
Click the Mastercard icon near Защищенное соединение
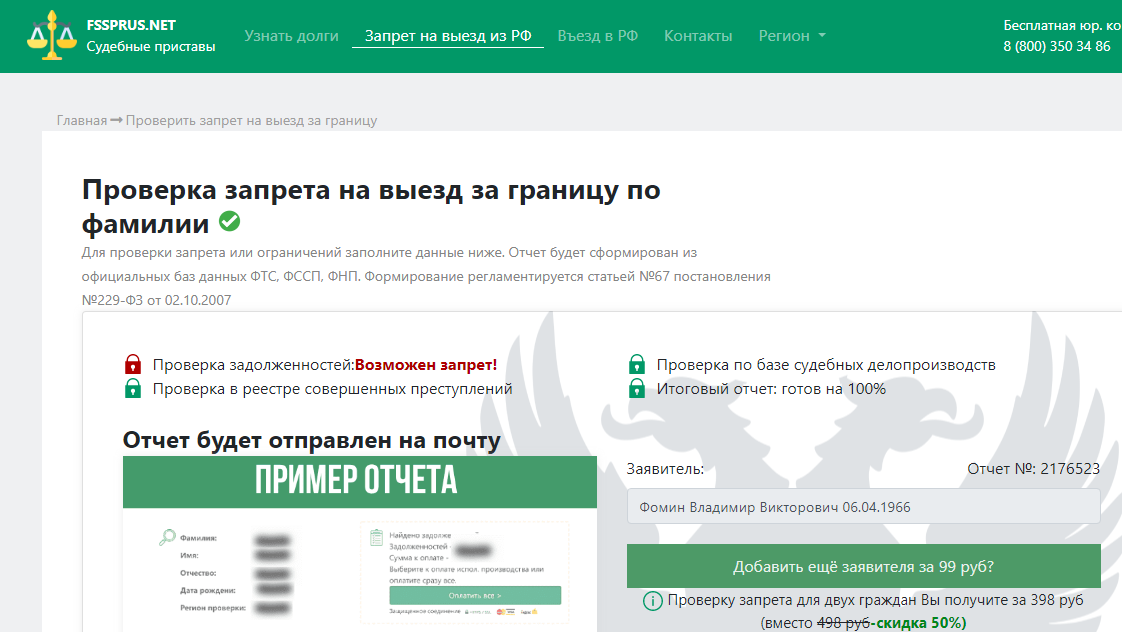coord(500,612)
